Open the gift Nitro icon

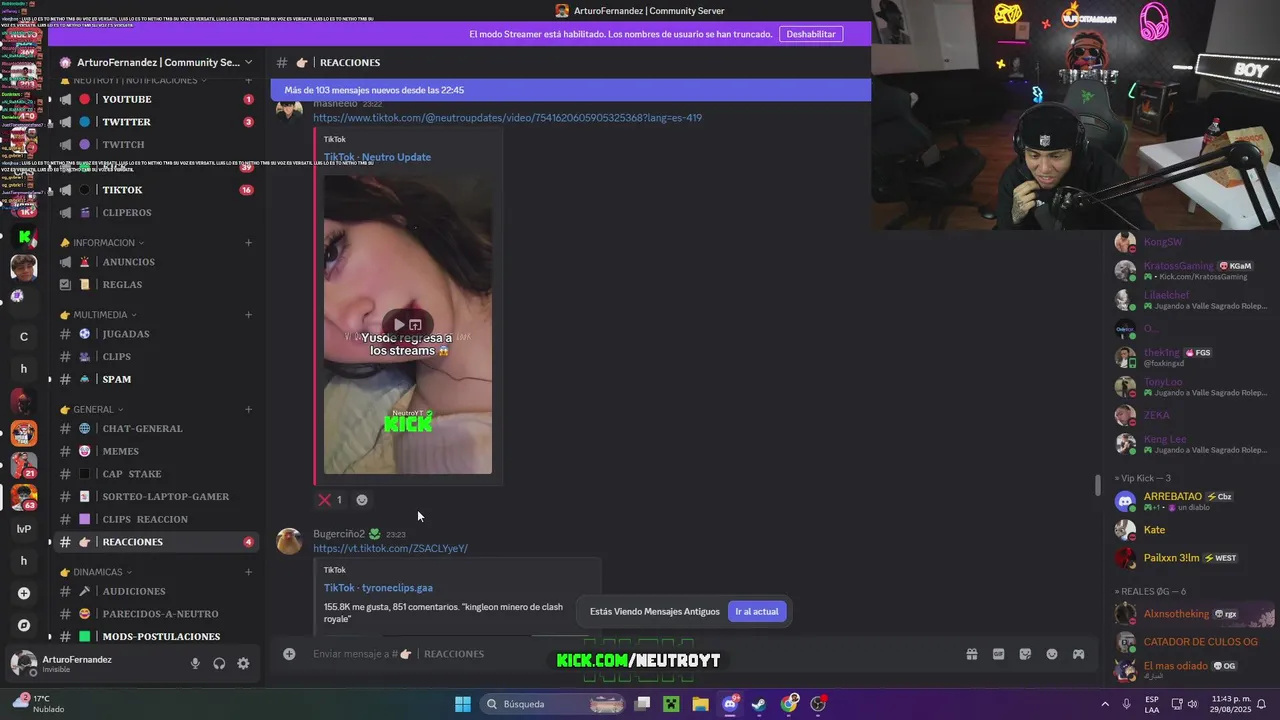971,654
